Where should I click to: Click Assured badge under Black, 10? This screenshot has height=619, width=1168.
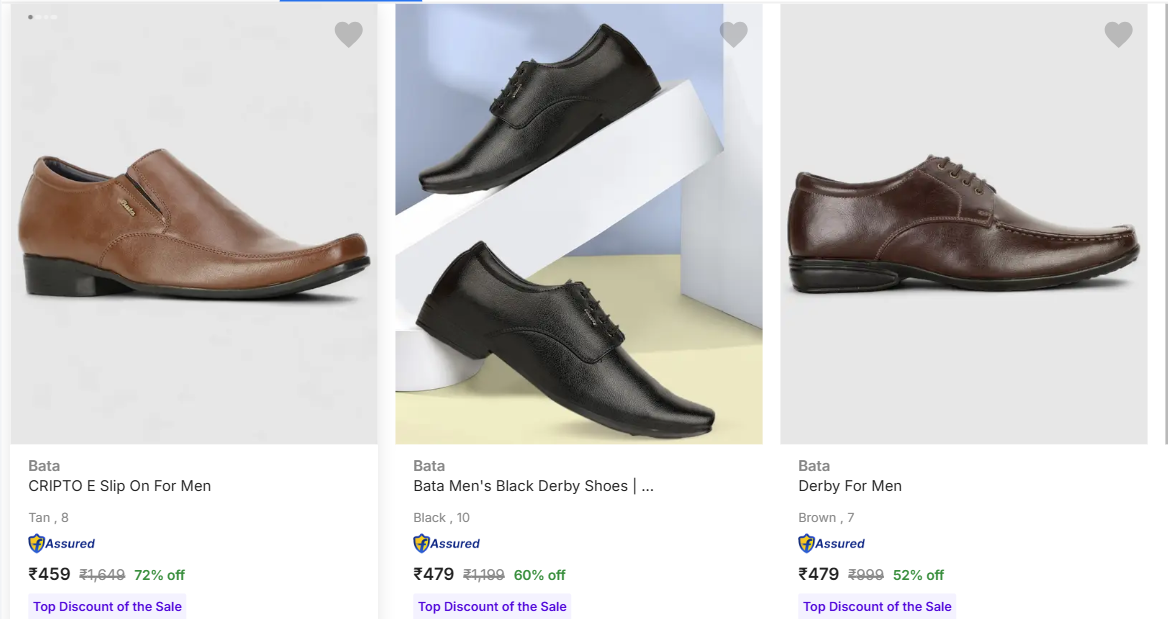pyautogui.click(x=447, y=544)
